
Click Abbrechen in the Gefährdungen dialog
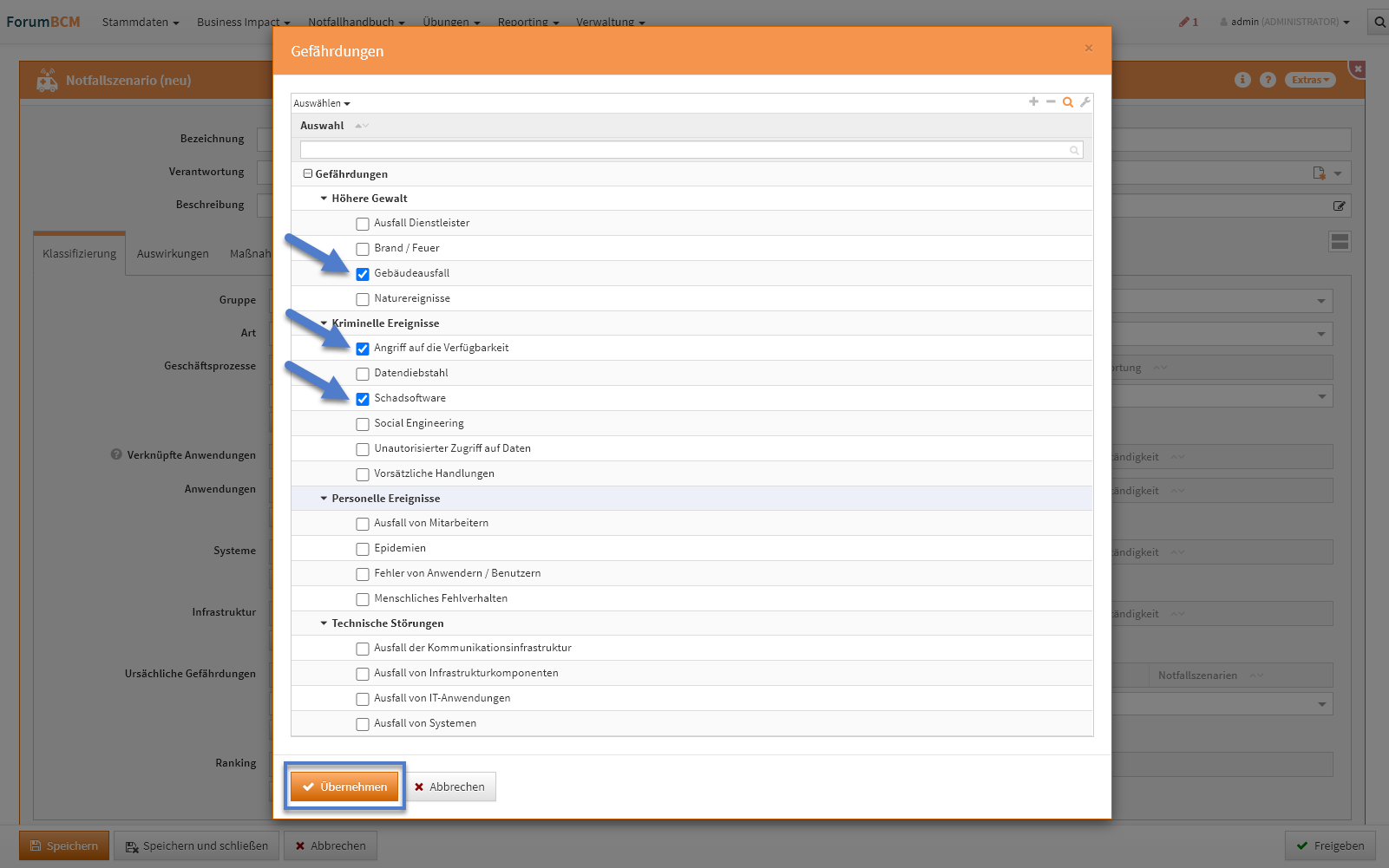[x=450, y=786]
